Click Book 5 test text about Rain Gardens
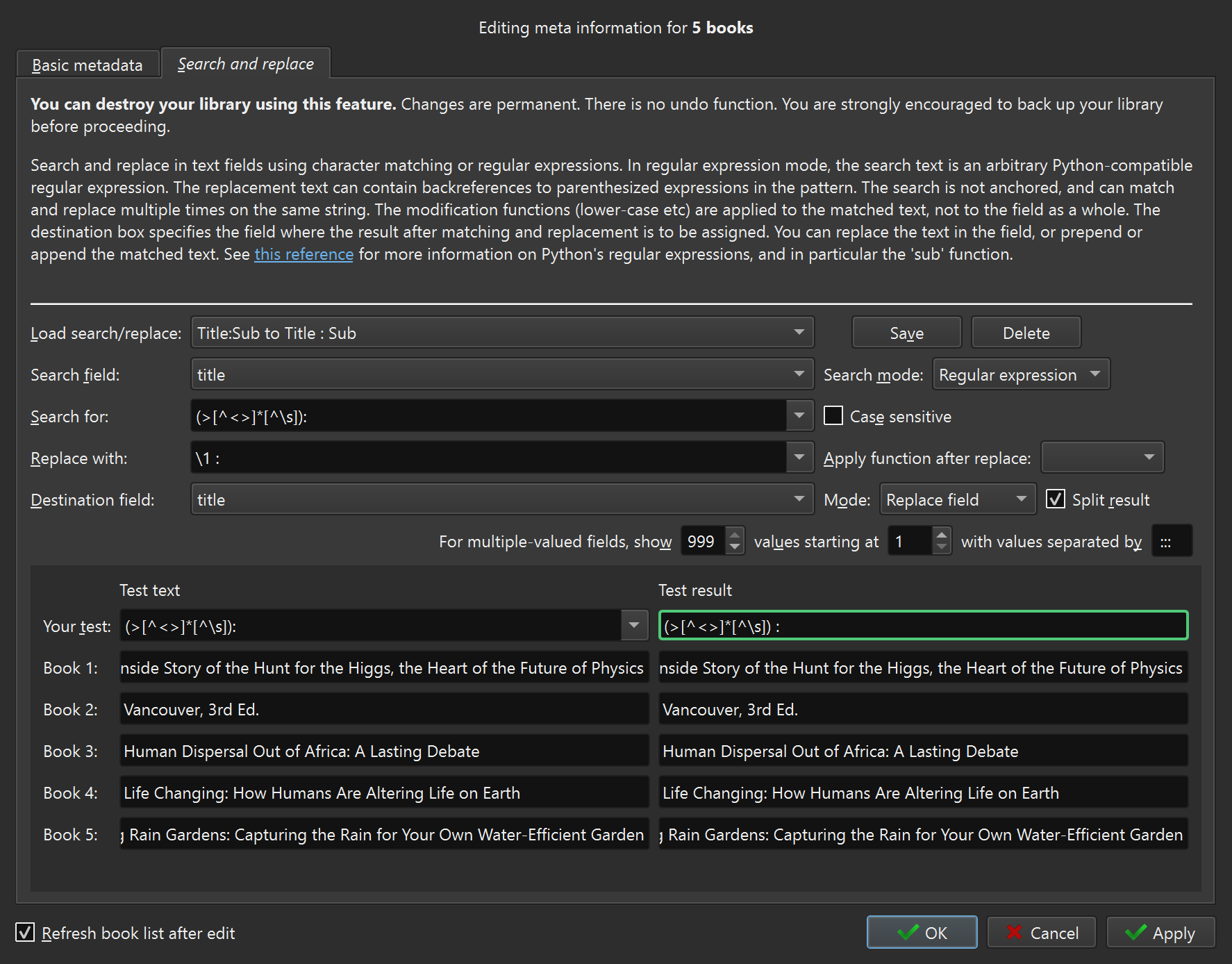This screenshot has width=1232, height=964. [x=384, y=834]
